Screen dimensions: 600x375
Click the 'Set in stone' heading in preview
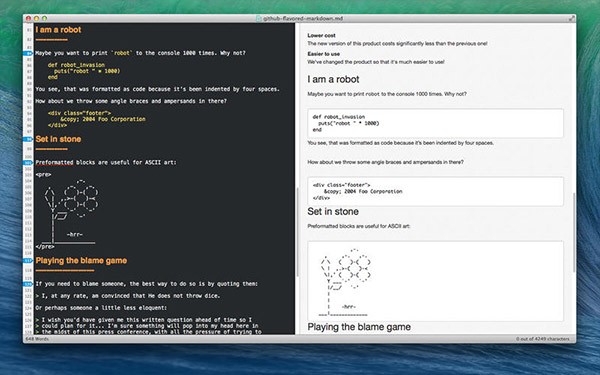(333, 212)
